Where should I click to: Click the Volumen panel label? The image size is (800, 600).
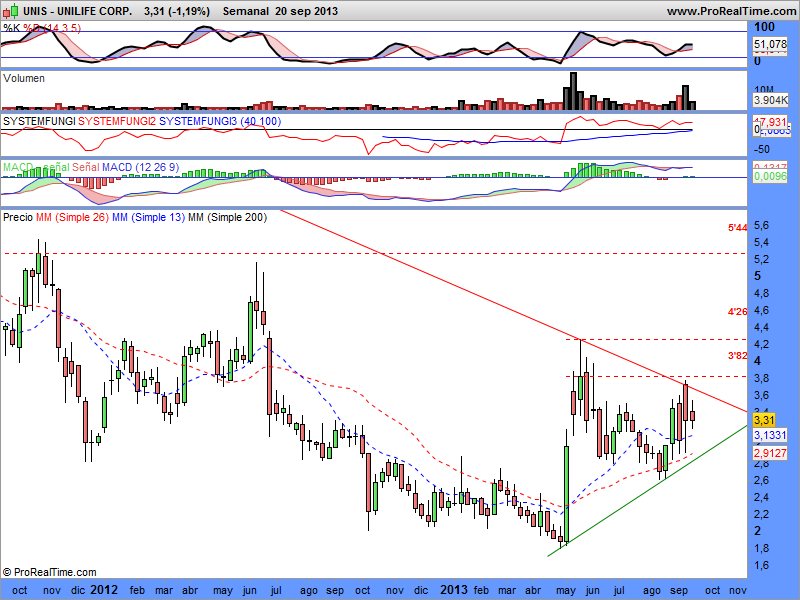pos(23,78)
